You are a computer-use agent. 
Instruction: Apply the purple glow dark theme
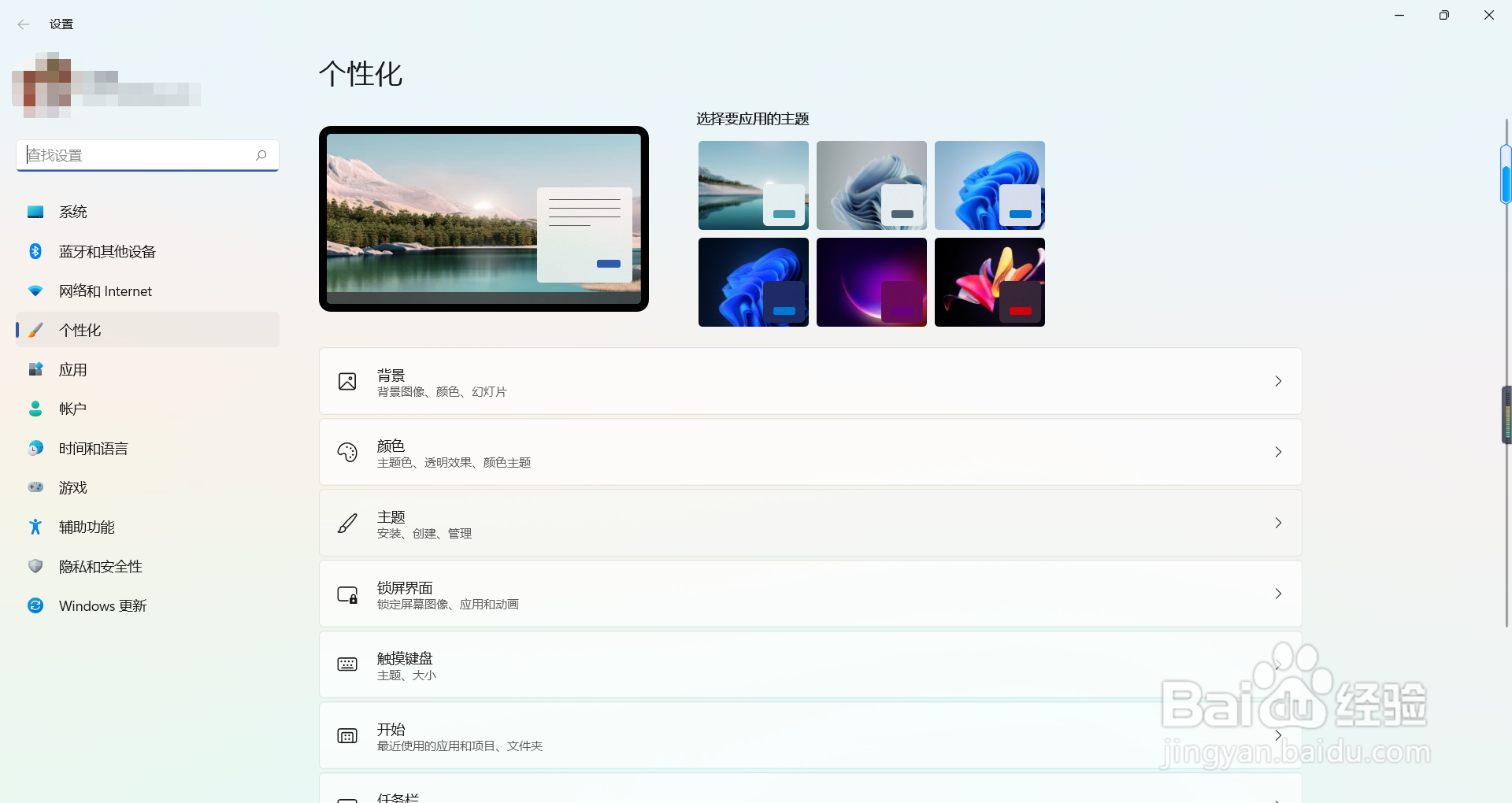point(872,283)
